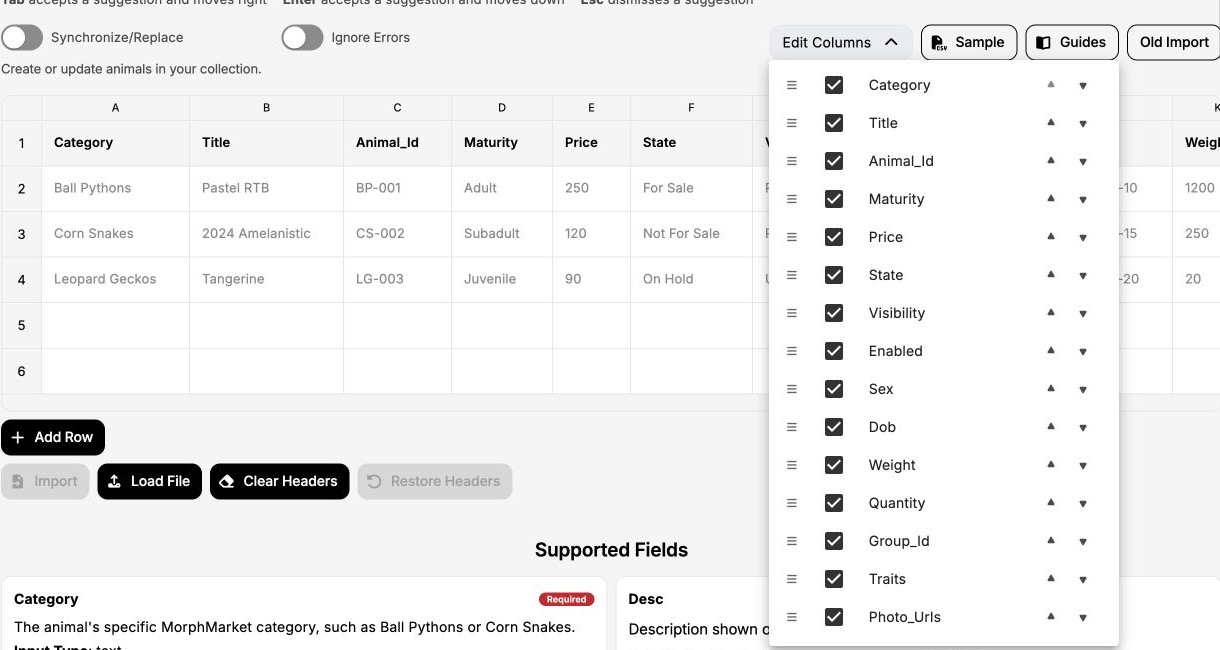Click the drag handle for Enabled column
The width and height of the screenshot is (1220, 650).
point(792,351)
